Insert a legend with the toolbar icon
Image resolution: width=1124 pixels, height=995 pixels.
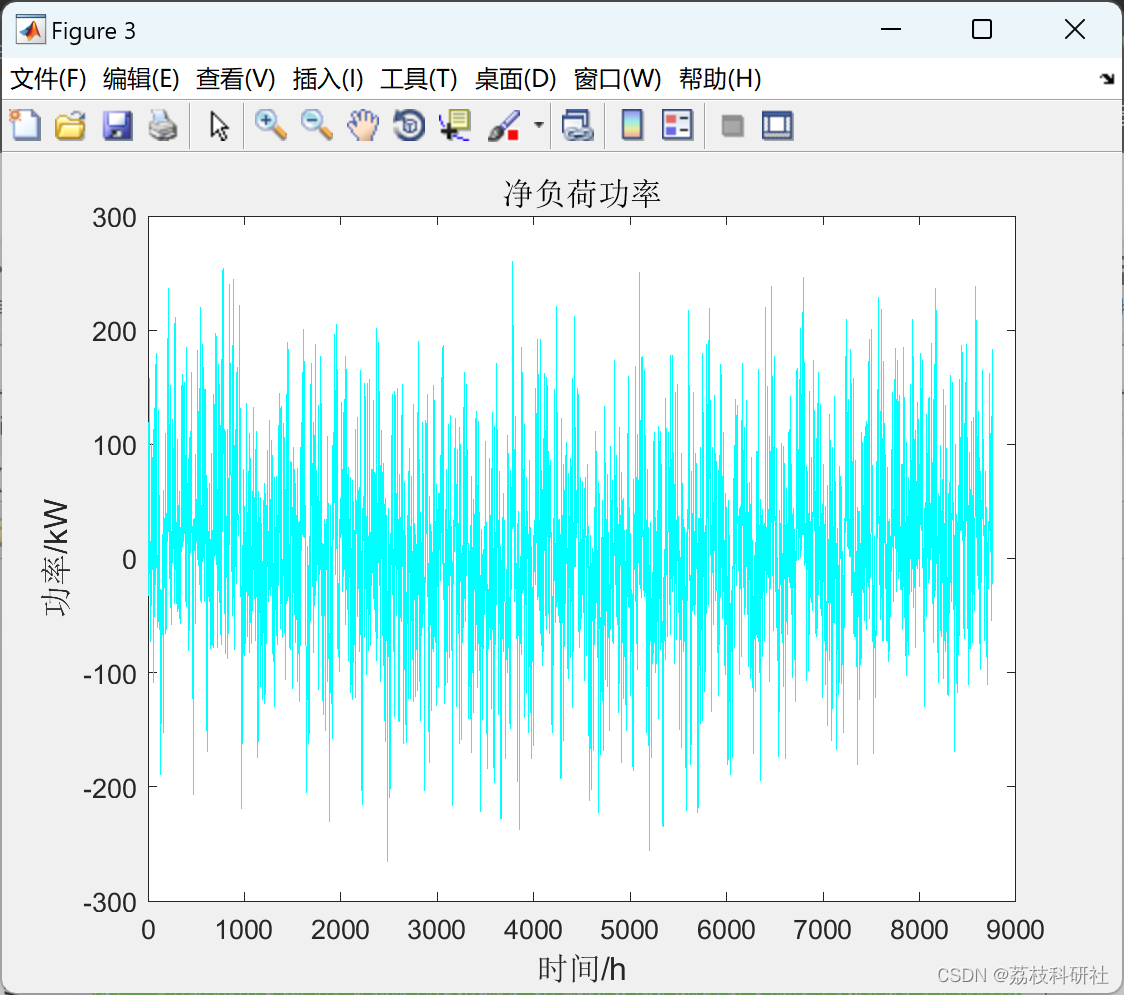pos(677,125)
